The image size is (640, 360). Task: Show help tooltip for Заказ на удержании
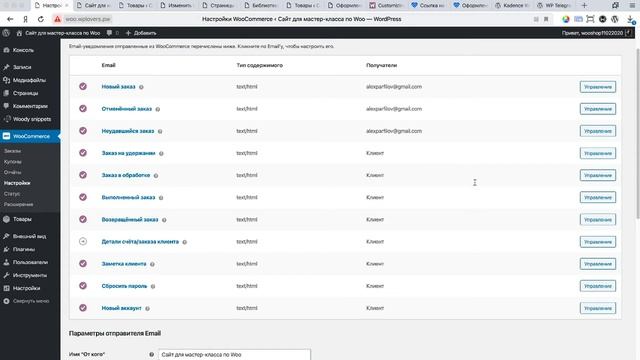(x=161, y=153)
